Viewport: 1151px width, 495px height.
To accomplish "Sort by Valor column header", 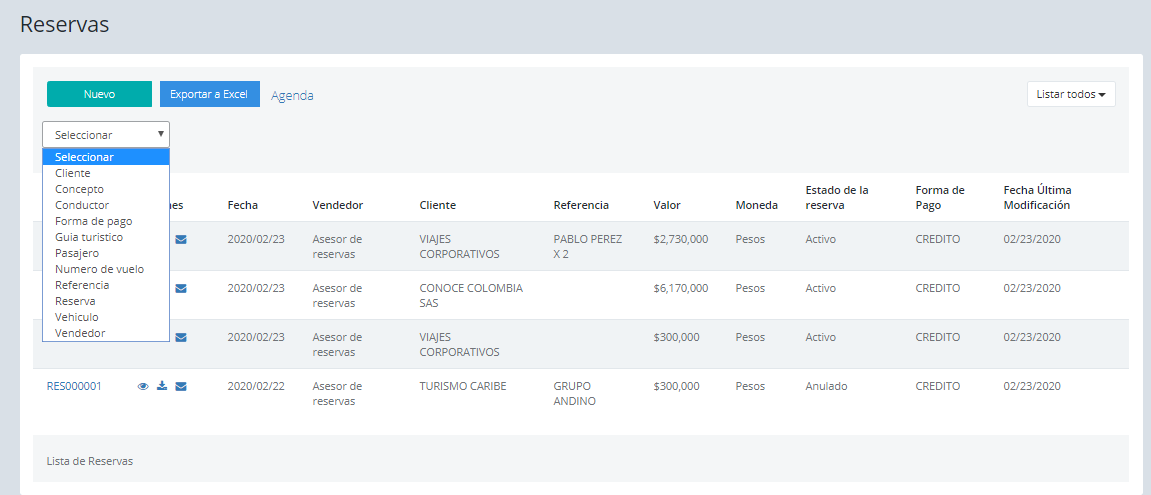I will [x=667, y=205].
